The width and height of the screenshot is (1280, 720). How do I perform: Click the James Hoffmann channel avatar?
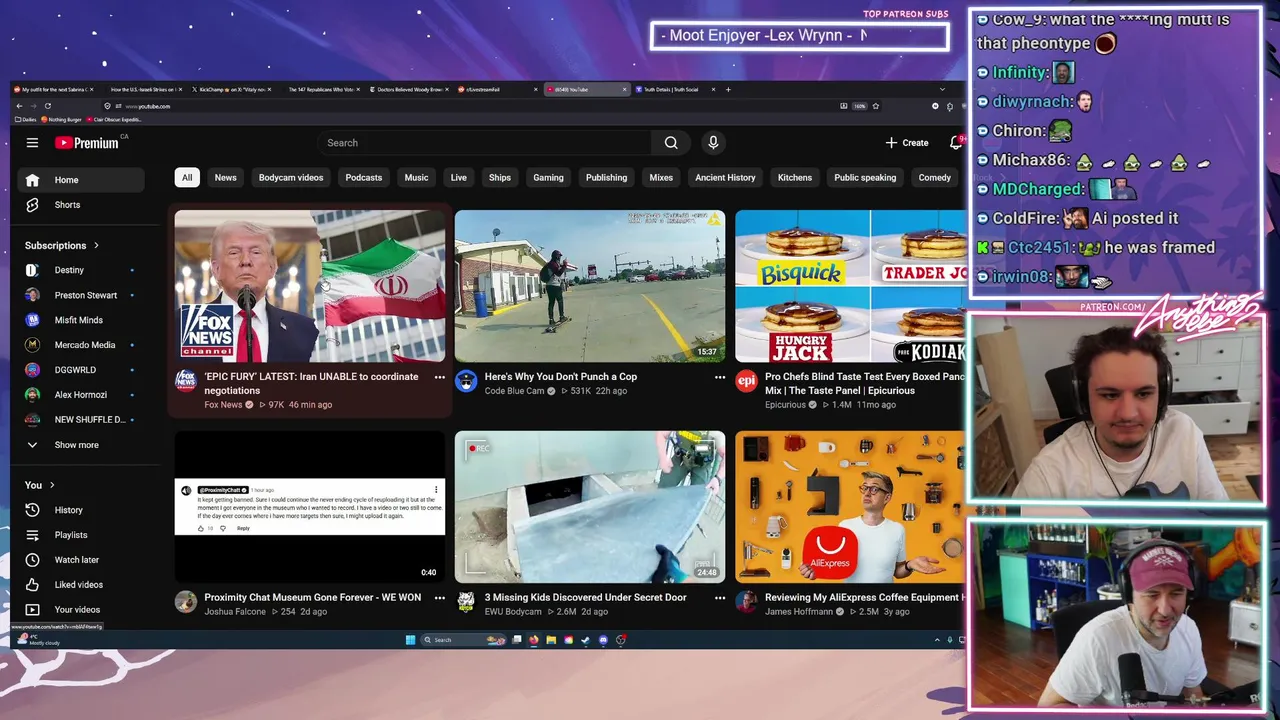click(746, 601)
